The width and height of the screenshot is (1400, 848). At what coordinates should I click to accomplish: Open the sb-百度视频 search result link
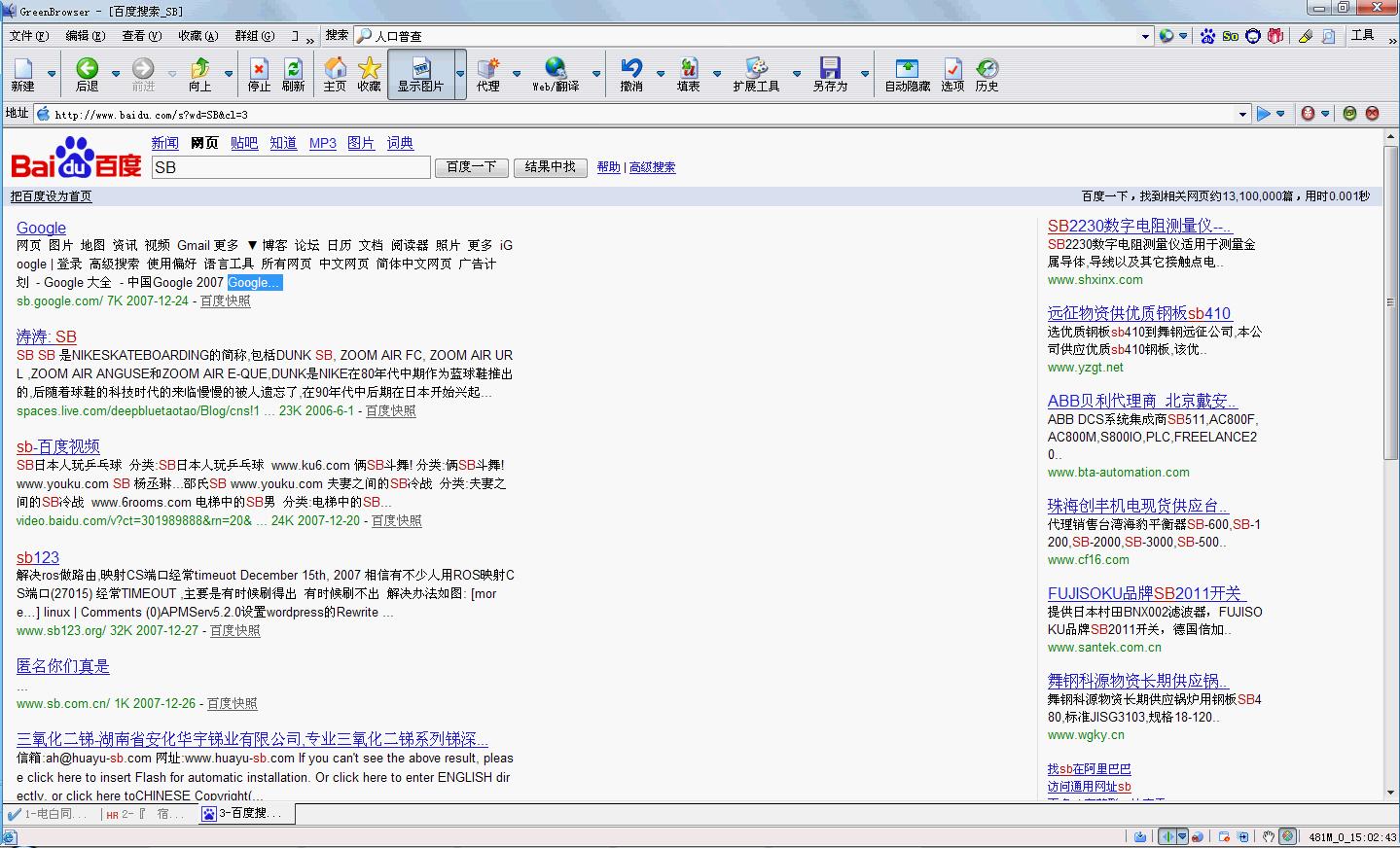[x=58, y=446]
